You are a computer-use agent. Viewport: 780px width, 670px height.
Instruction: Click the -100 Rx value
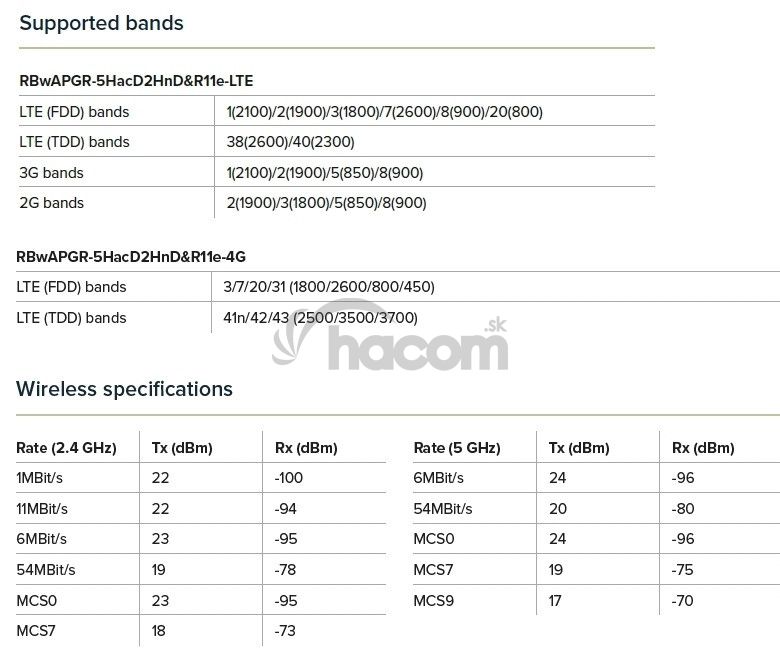coord(288,478)
